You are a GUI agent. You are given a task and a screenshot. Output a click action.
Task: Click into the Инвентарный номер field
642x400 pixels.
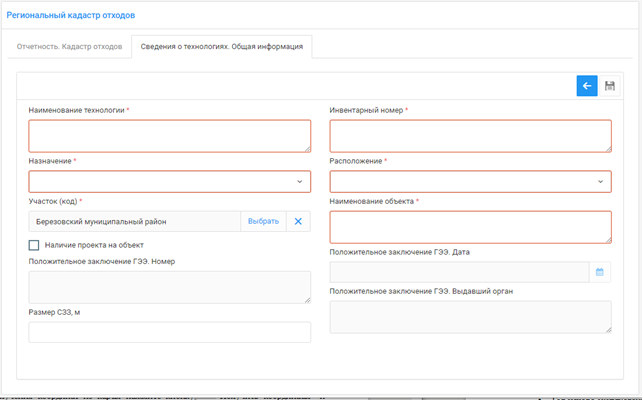(469, 136)
